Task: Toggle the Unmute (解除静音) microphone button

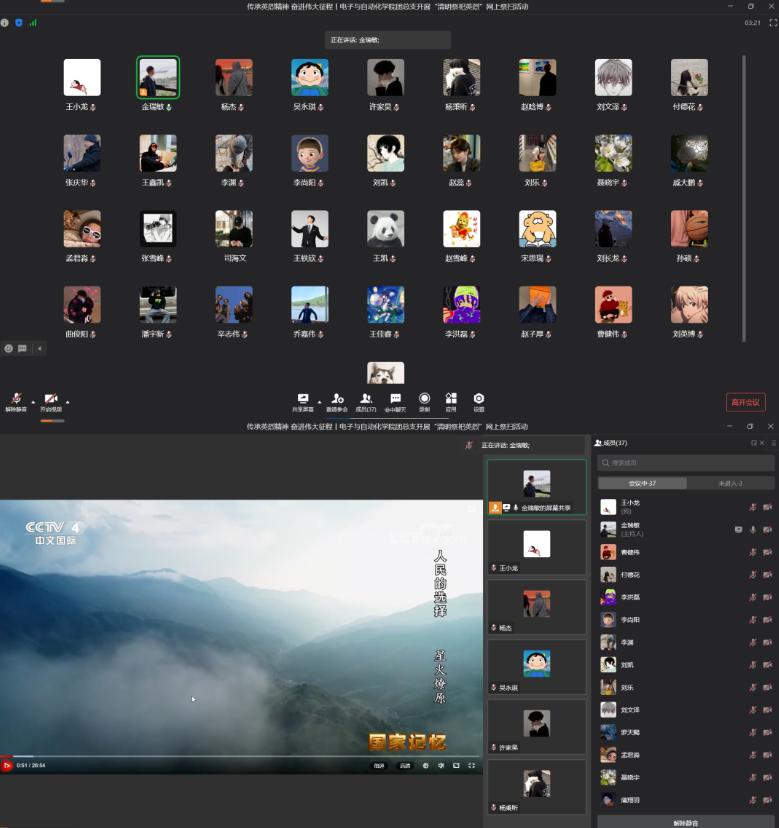Action: [x=17, y=398]
